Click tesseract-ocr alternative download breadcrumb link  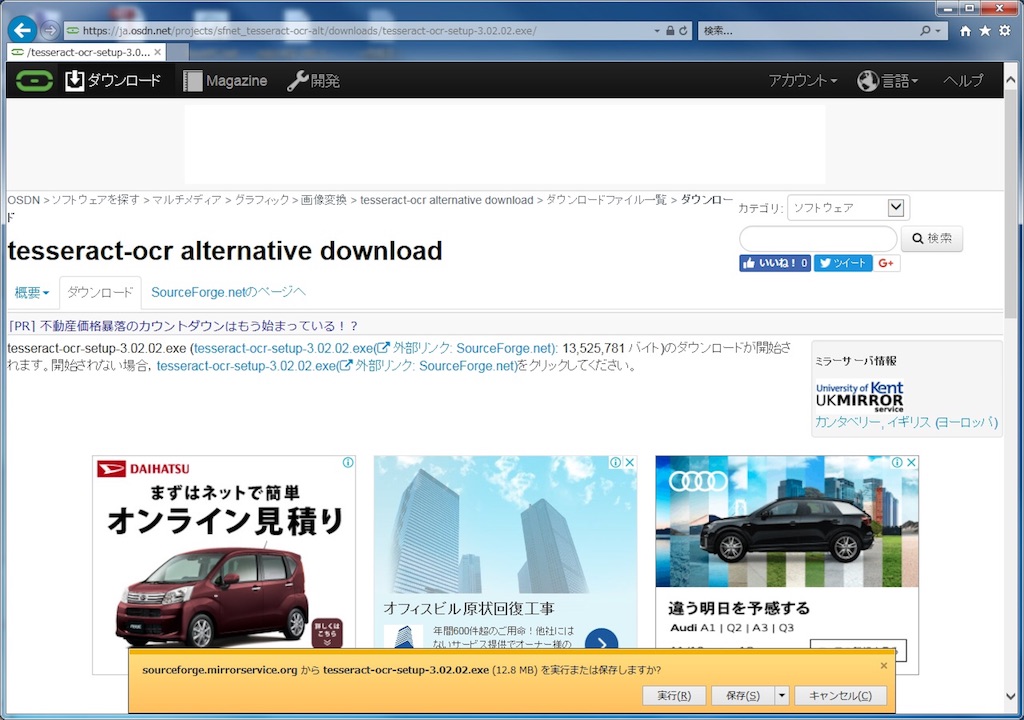pyautogui.click(x=447, y=200)
